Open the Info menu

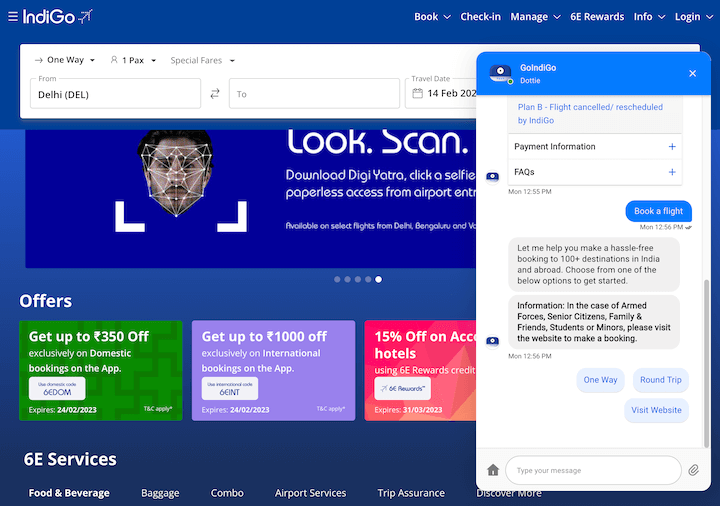(649, 17)
